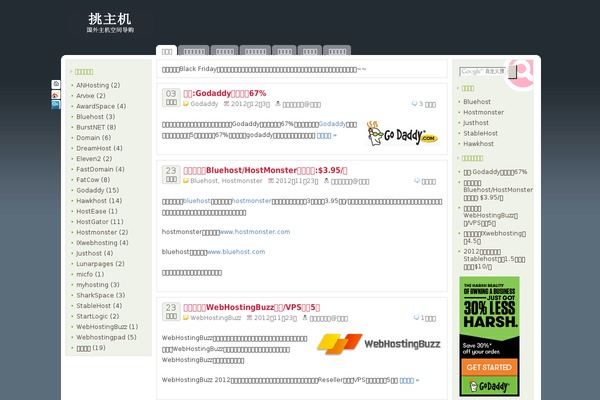The height and width of the screenshot is (400, 600).
Task: Click the folder icon beside the Godaddy category label
Action: pos(186,104)
